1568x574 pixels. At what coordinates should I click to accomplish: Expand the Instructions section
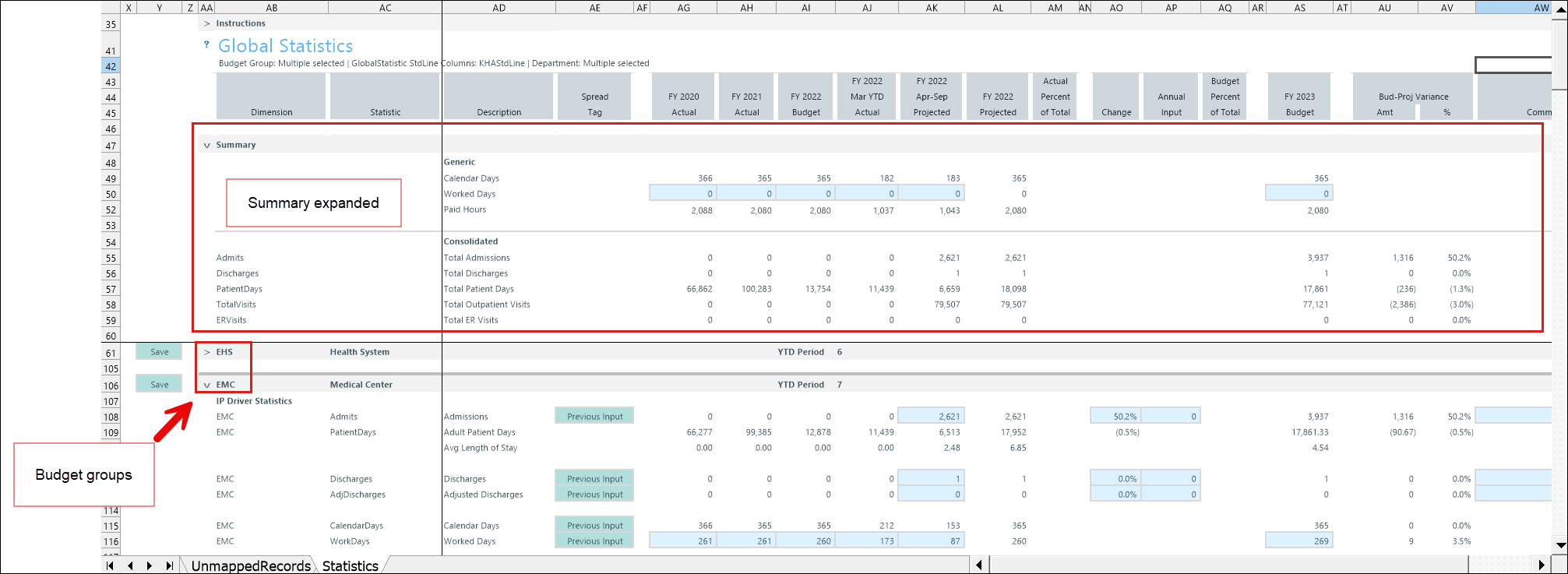click(x=207, y=24)
